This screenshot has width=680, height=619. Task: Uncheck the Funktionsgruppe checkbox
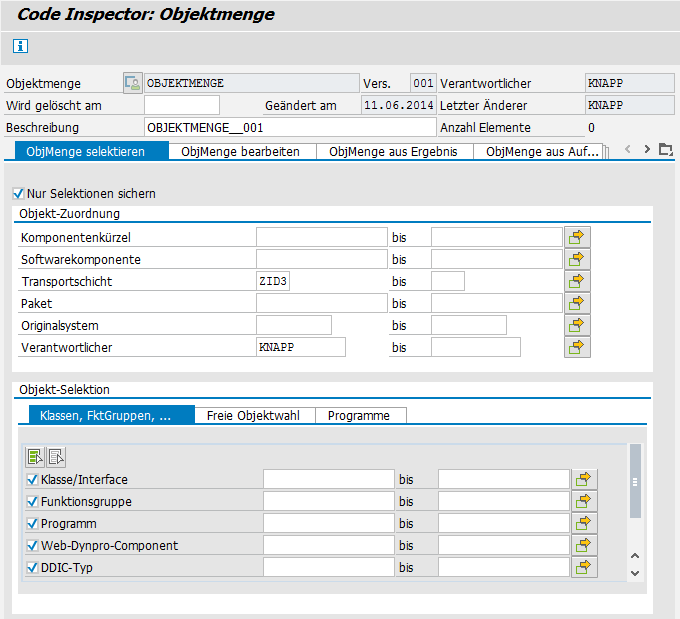point(32,501)
